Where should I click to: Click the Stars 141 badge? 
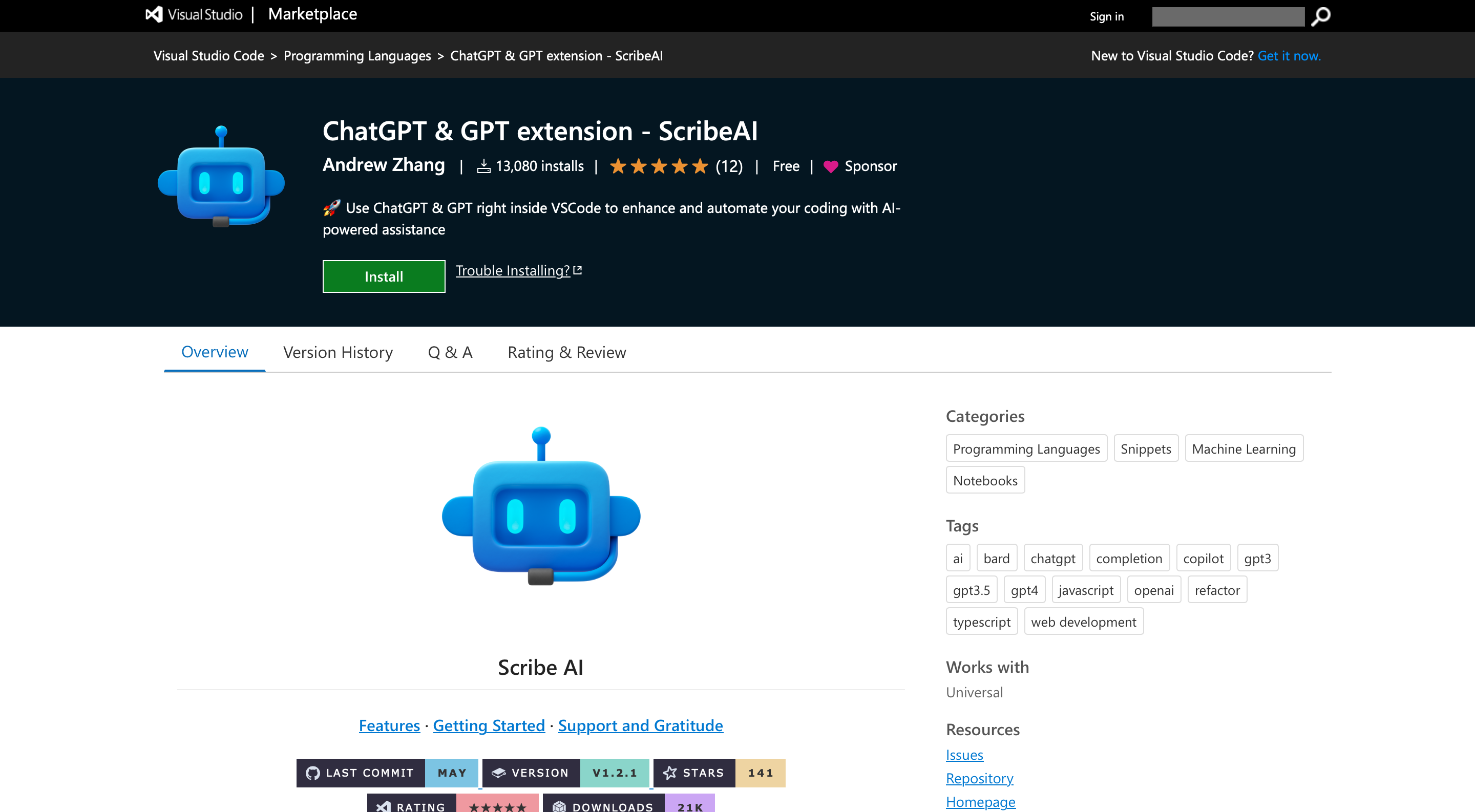tap(719, 773)
